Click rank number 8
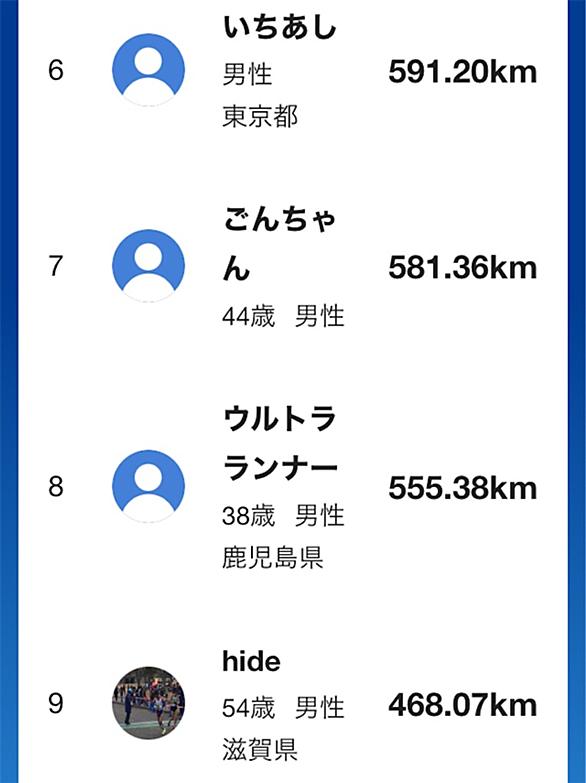This screenshot has height=783, width=586. 56,486
